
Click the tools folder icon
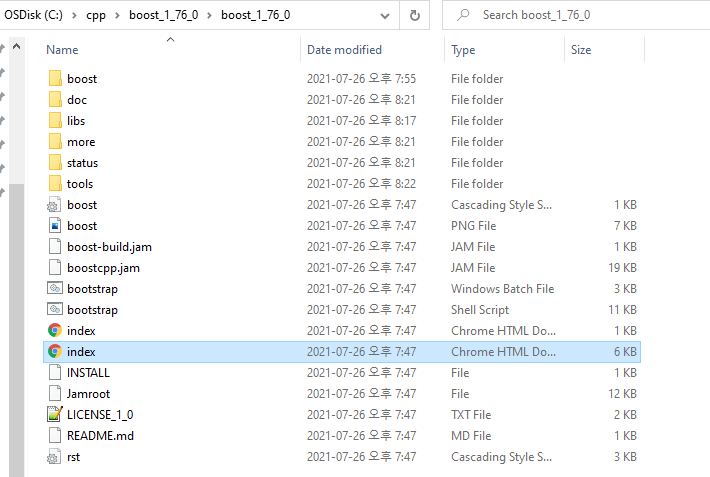tap(55, 183)
